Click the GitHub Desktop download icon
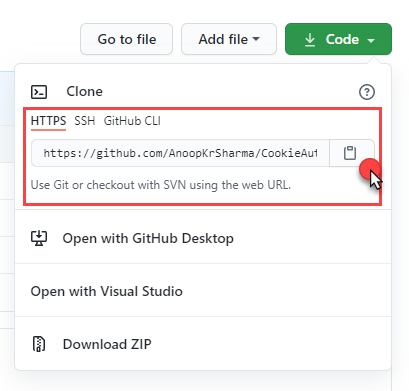Viewport: 409px width, 391px height. click(x=39, y=238)
